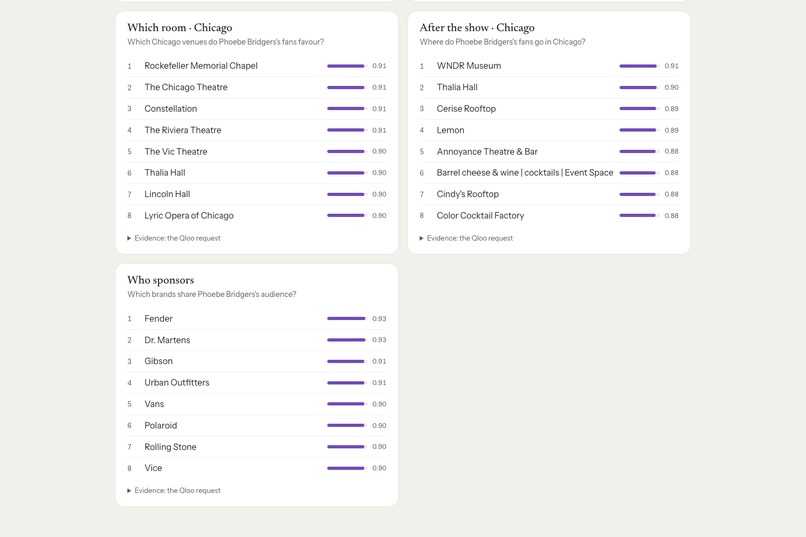Select The Vic Theatre row
This screenshot has height=537, width=806.
[x=257, y=152]
